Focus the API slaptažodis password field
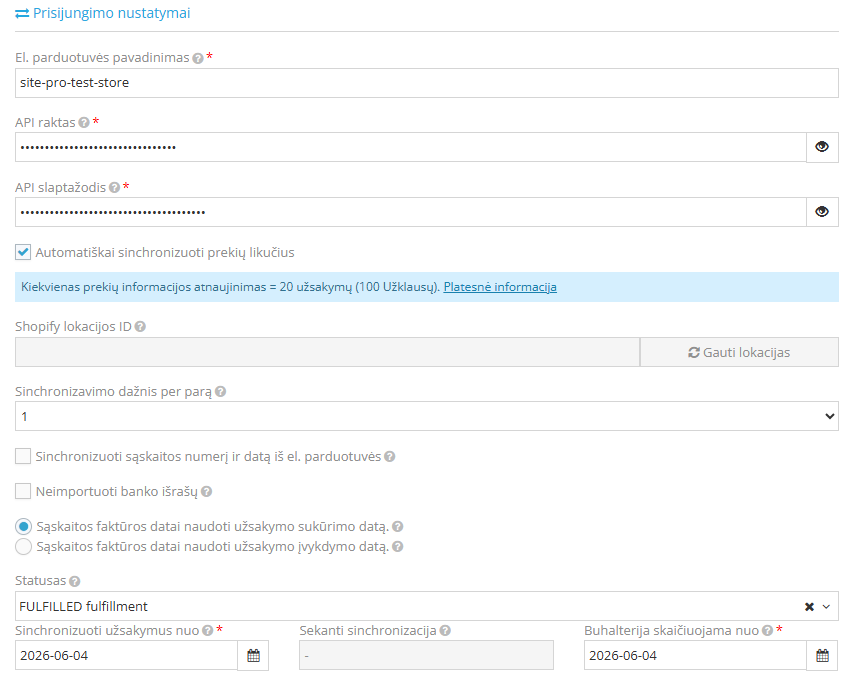Viewport: 859px width, 690px height. coord(411,212)
